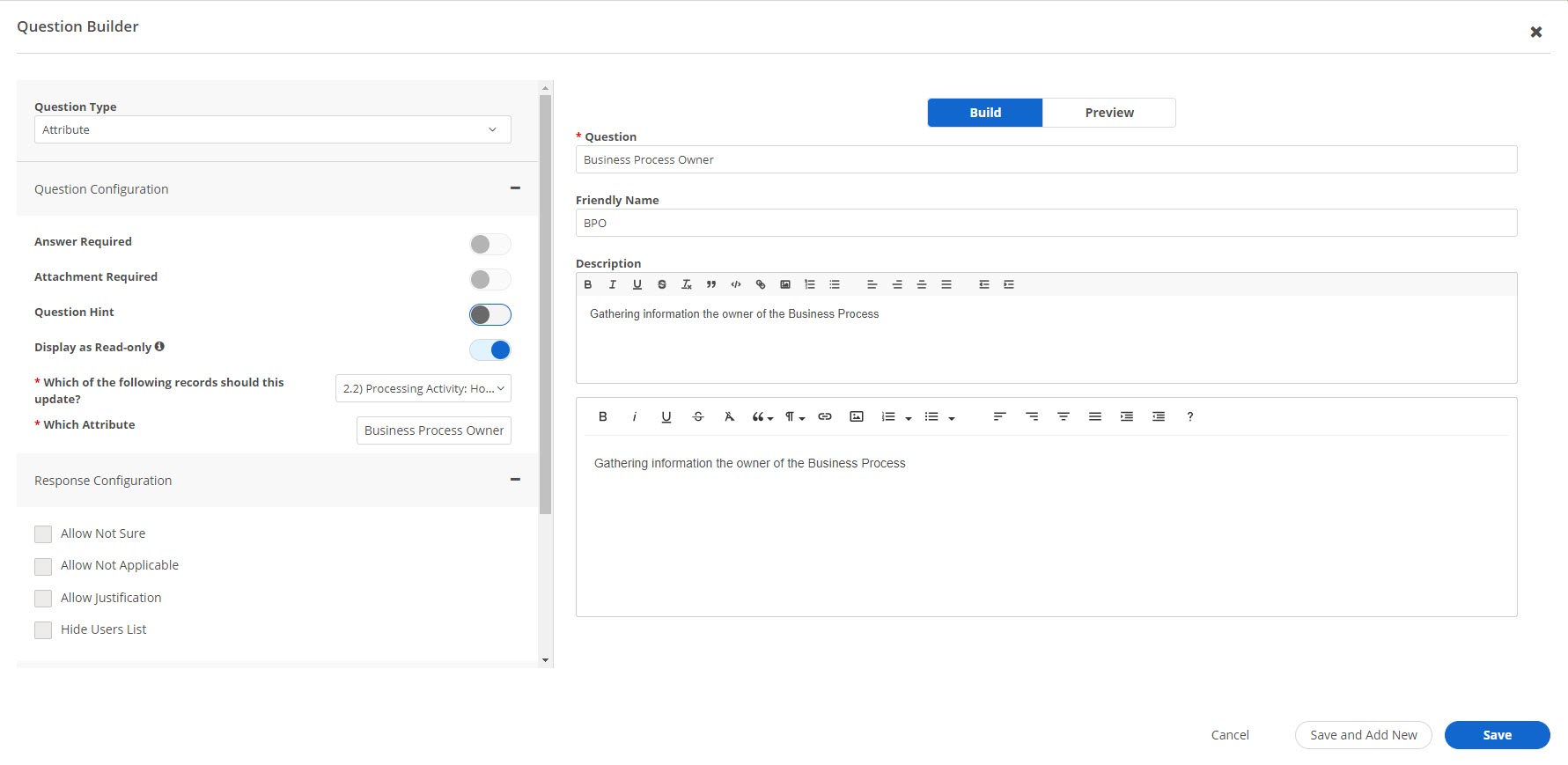Click the left panel scroll down arrow
This screenshot has height=765, width=1568.
pos(545,659)
